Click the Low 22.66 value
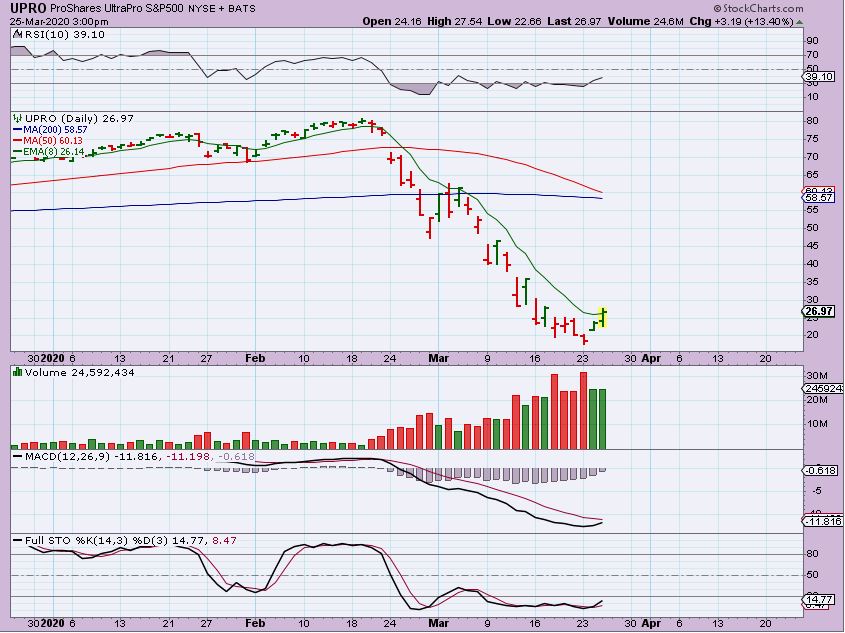 coord(514,22)
